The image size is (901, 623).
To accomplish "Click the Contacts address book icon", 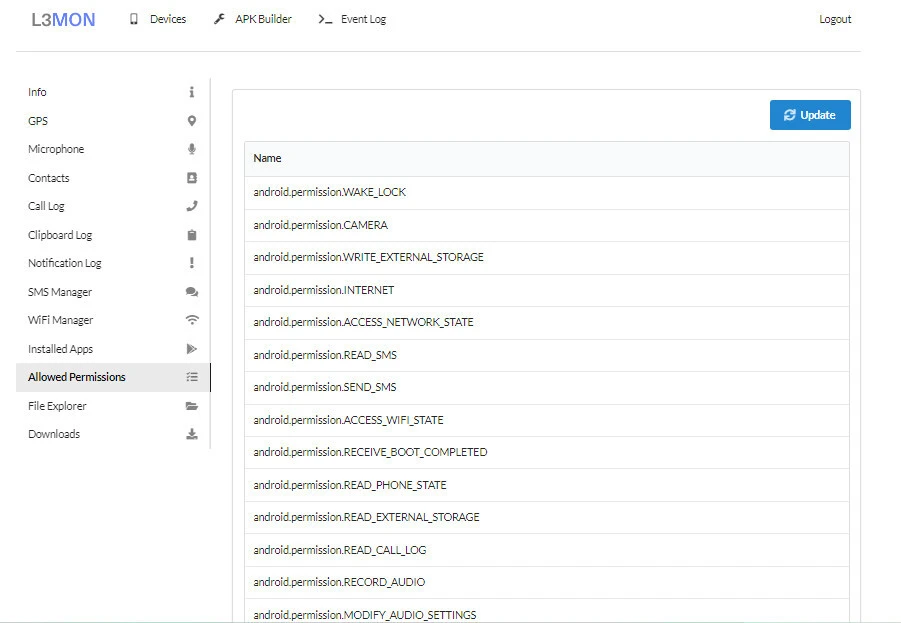I will [192, 178].
